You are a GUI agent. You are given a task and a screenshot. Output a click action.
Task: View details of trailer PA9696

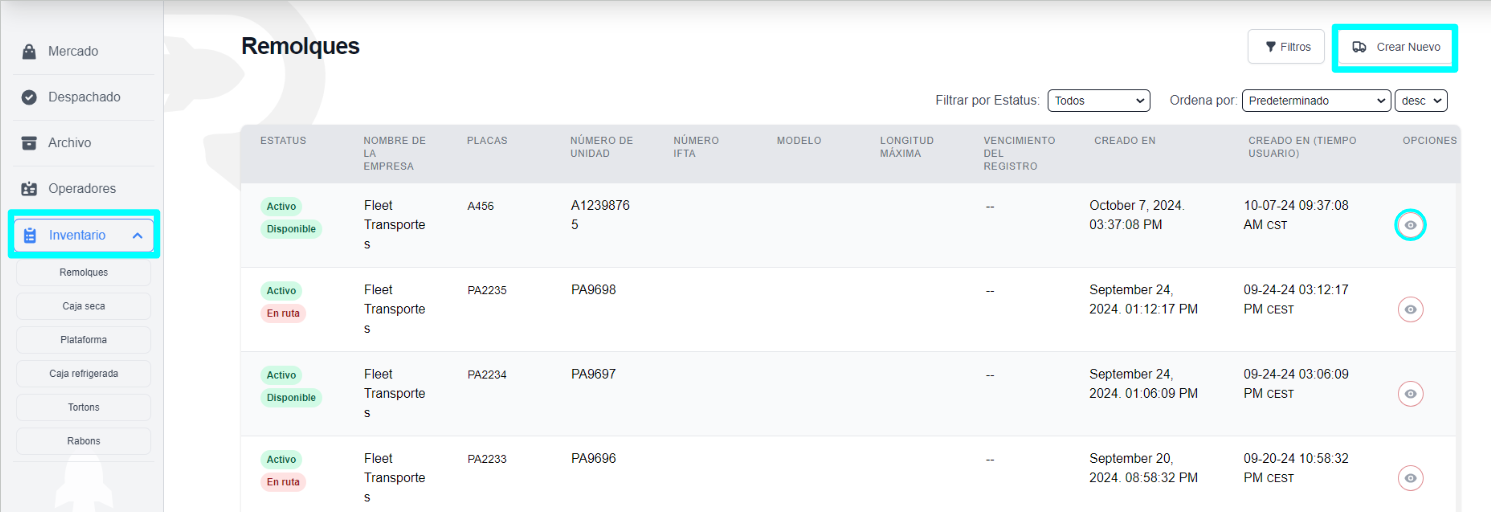[1410, 478]
